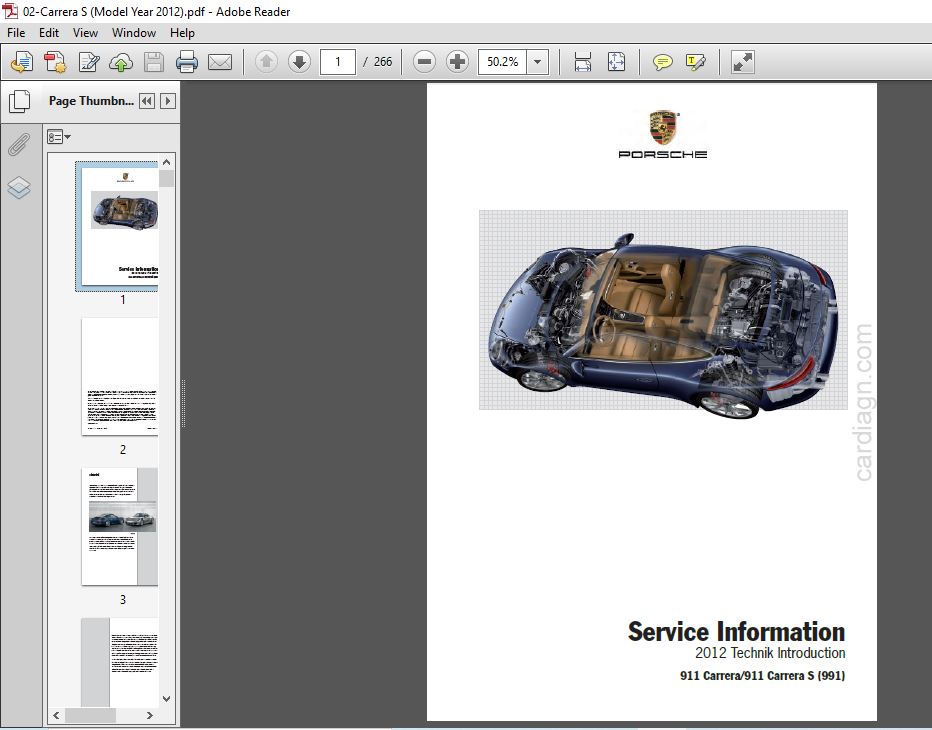Click the Save floppy disk icon
The image size is (932, 730).
pos(154,62)
